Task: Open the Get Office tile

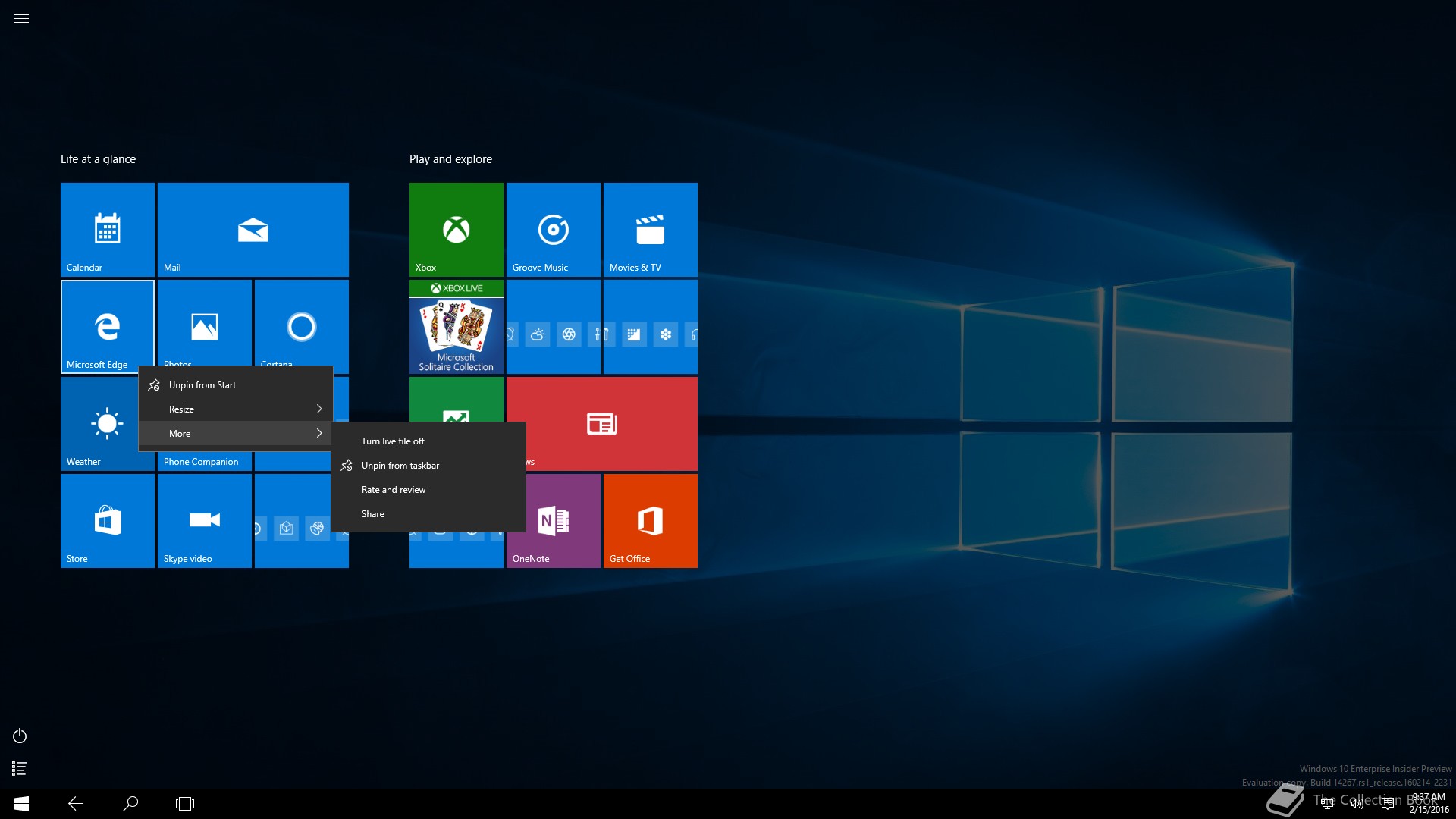Action: point(651,521)
